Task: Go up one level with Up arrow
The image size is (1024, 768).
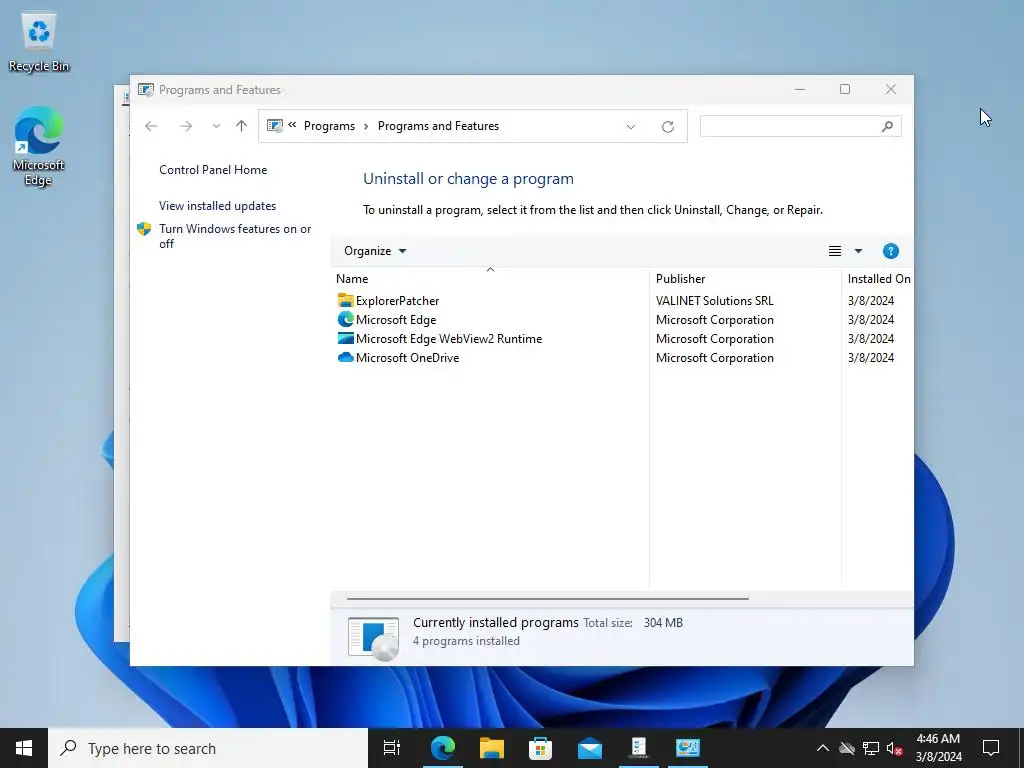Action: [x=242, y=126]
